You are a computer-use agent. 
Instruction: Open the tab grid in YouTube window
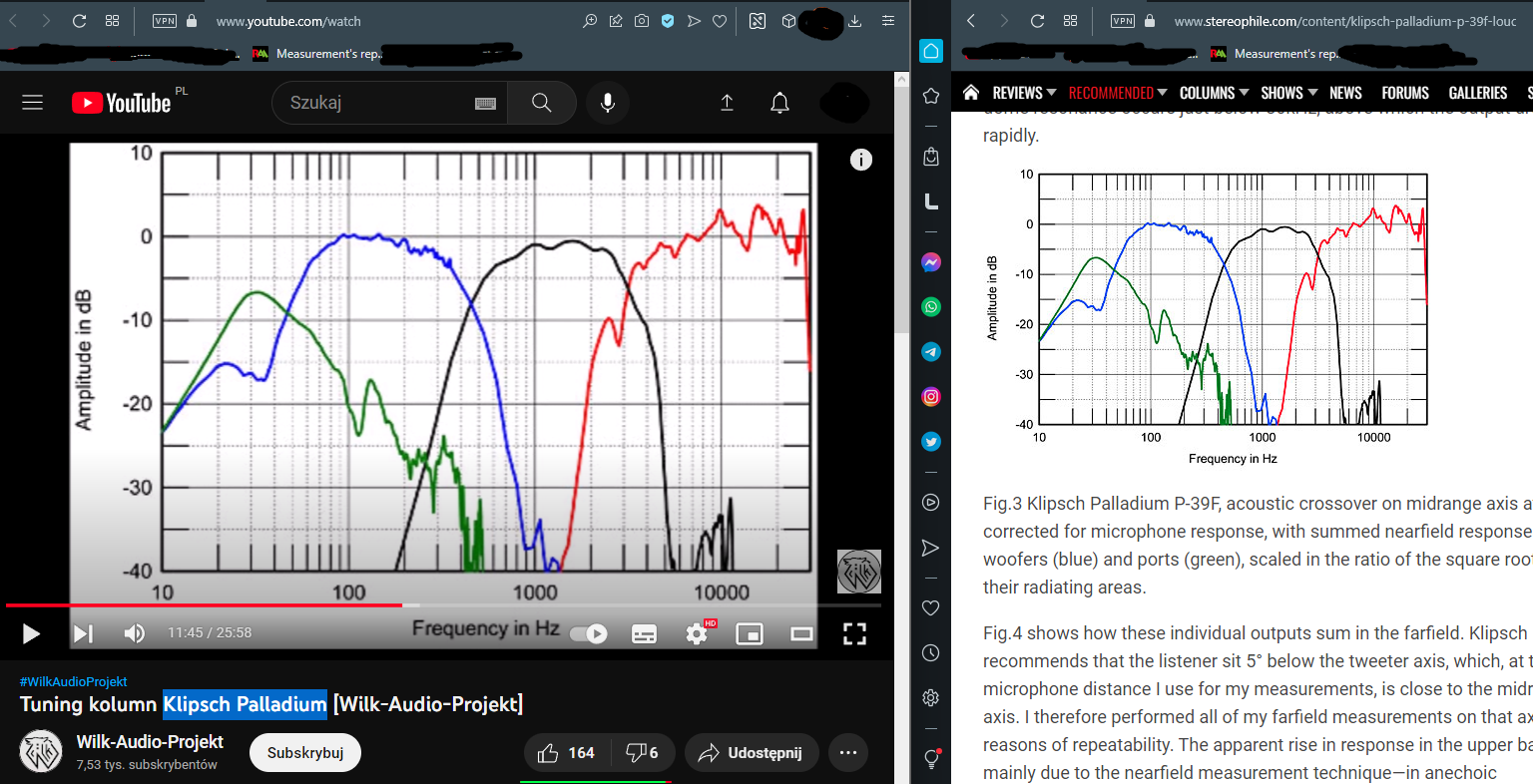(112, 21)
